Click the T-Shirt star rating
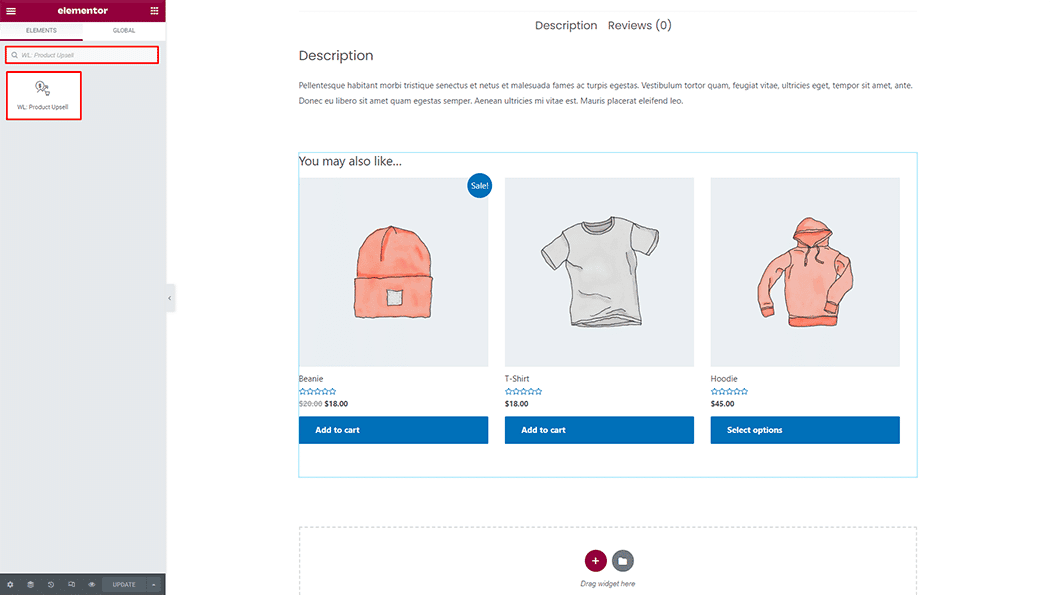 523,391
